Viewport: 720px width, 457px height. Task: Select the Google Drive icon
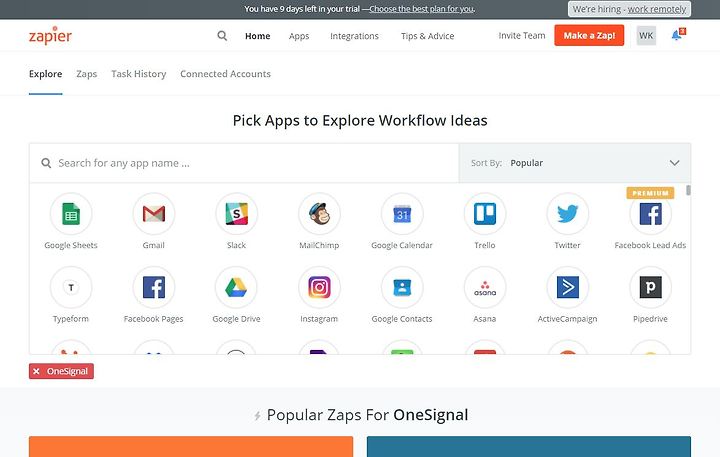click(x=236, y=287)
